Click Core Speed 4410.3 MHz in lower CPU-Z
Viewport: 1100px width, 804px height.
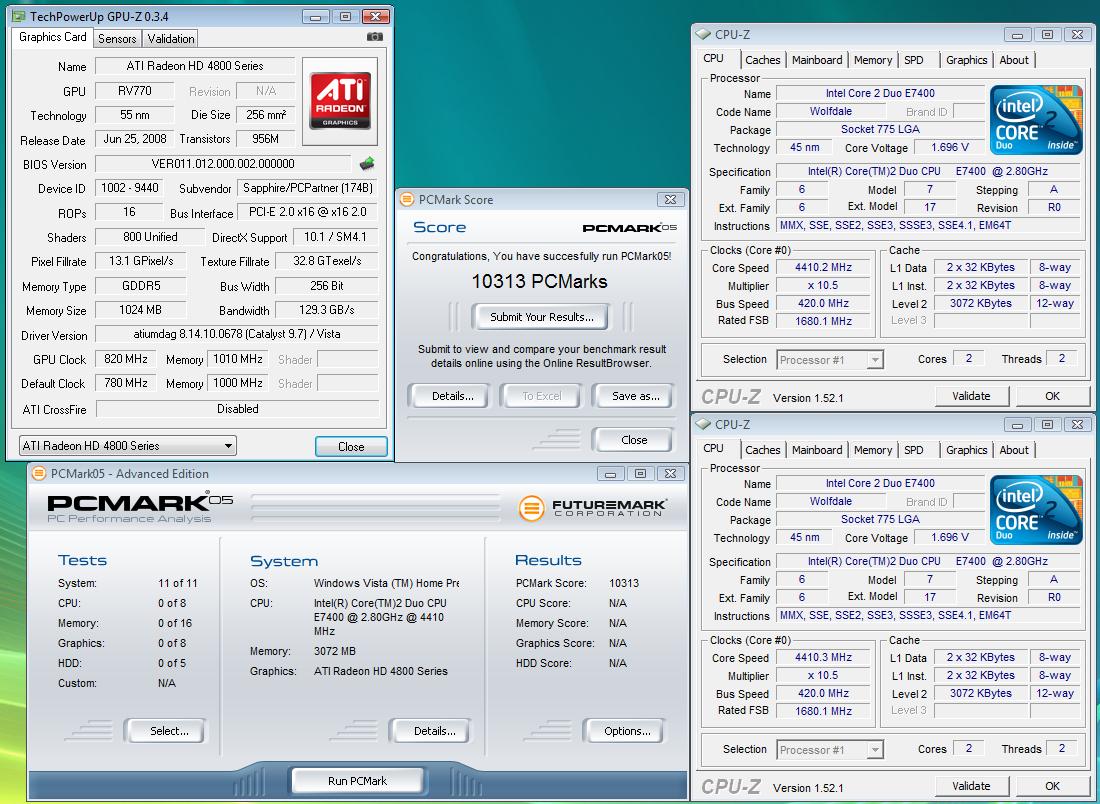pyautogui.click(x=823, y=657)
